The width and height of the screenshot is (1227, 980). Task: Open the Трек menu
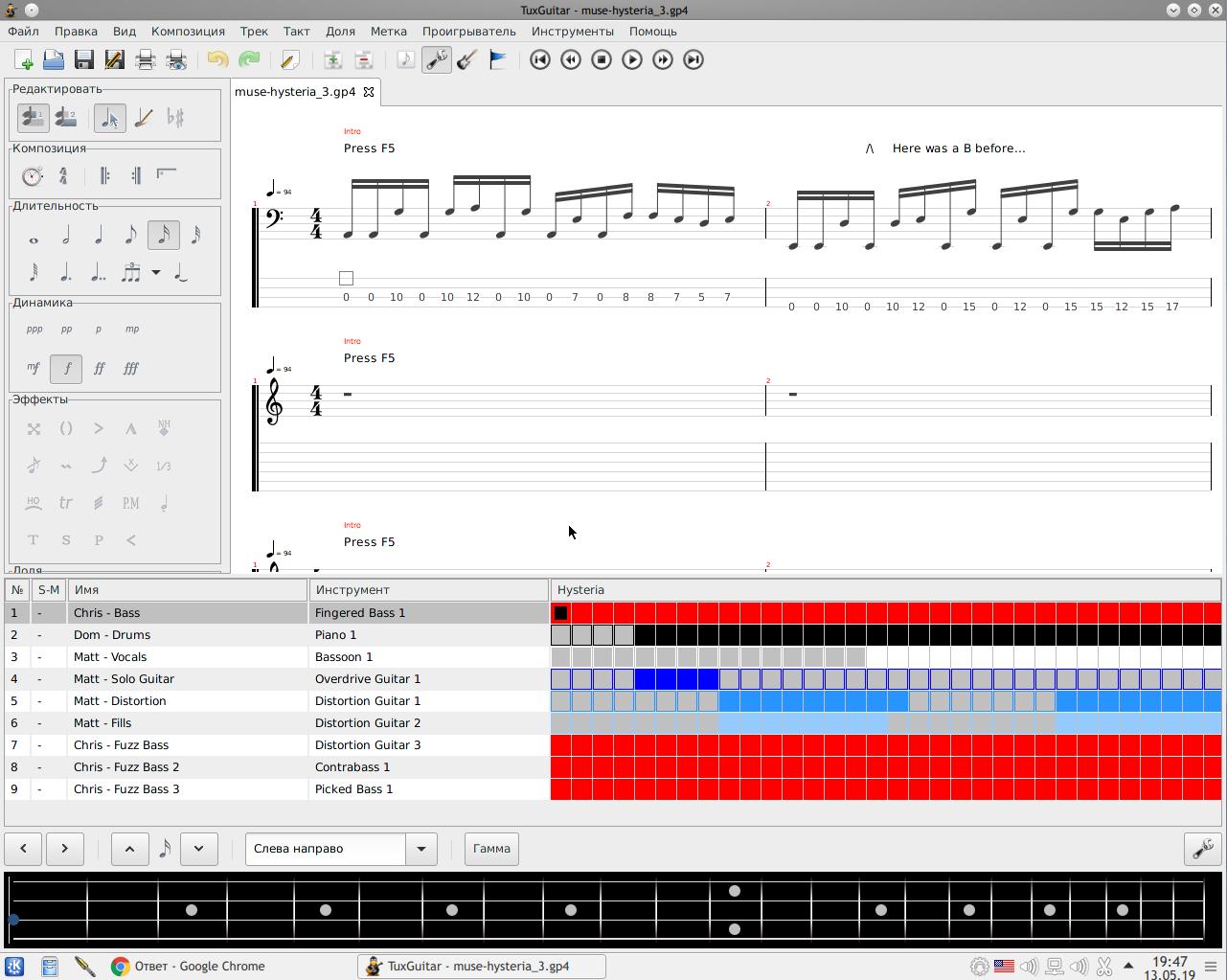point(254,31)
